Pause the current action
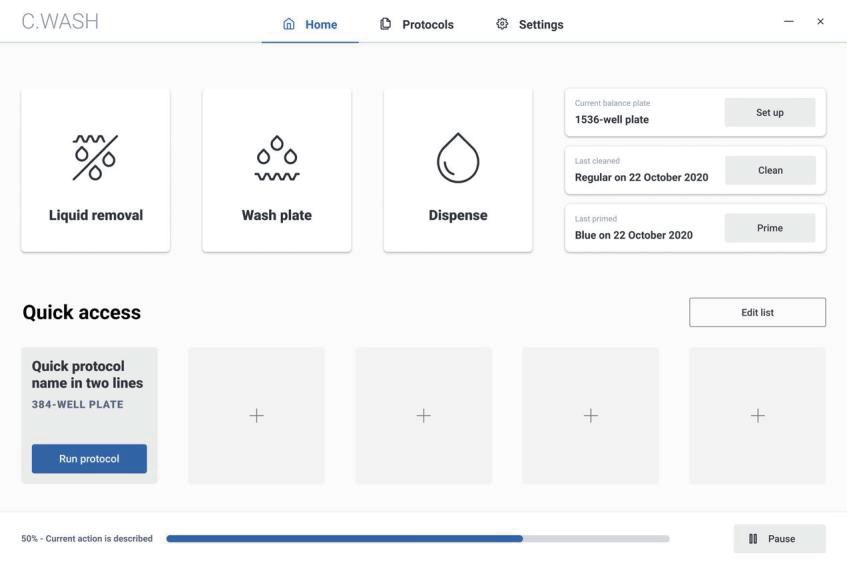The width and height of the screenshot is (847, 565). [779, 539]
